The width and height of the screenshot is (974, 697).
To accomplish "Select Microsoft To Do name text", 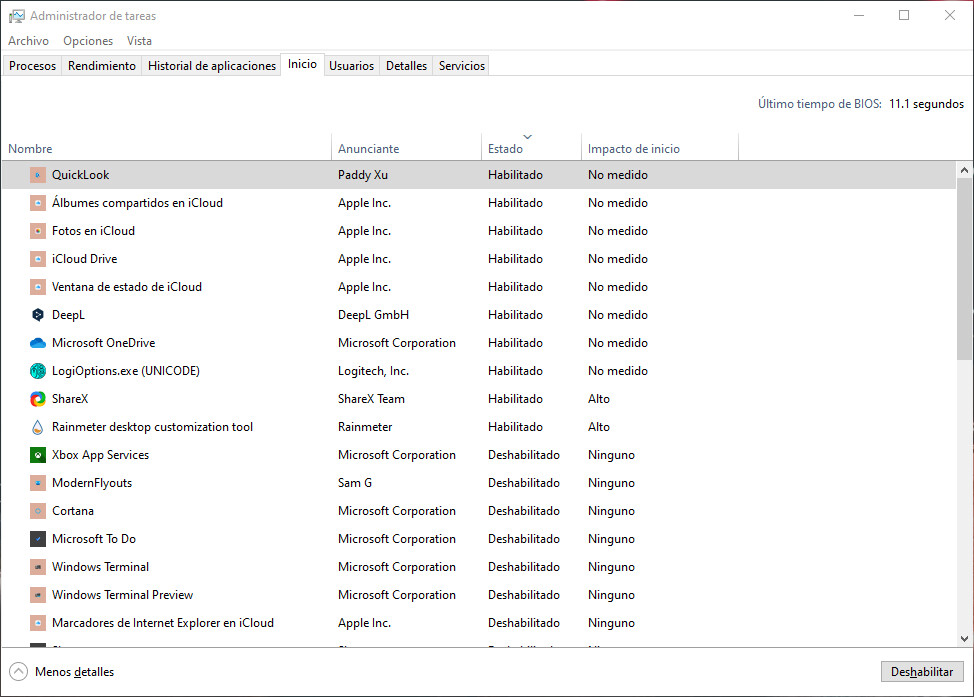I will coord(94,539).
